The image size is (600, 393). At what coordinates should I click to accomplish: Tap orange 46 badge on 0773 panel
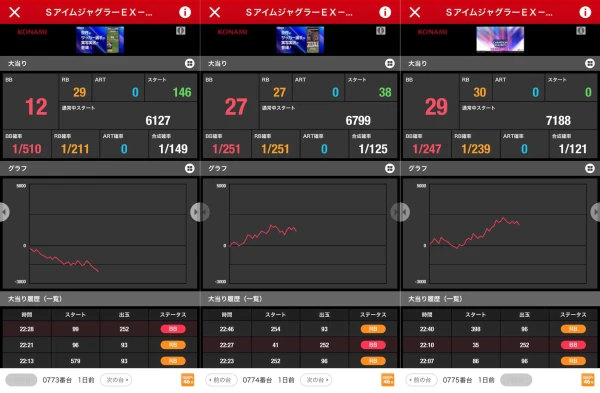[188, 380]
